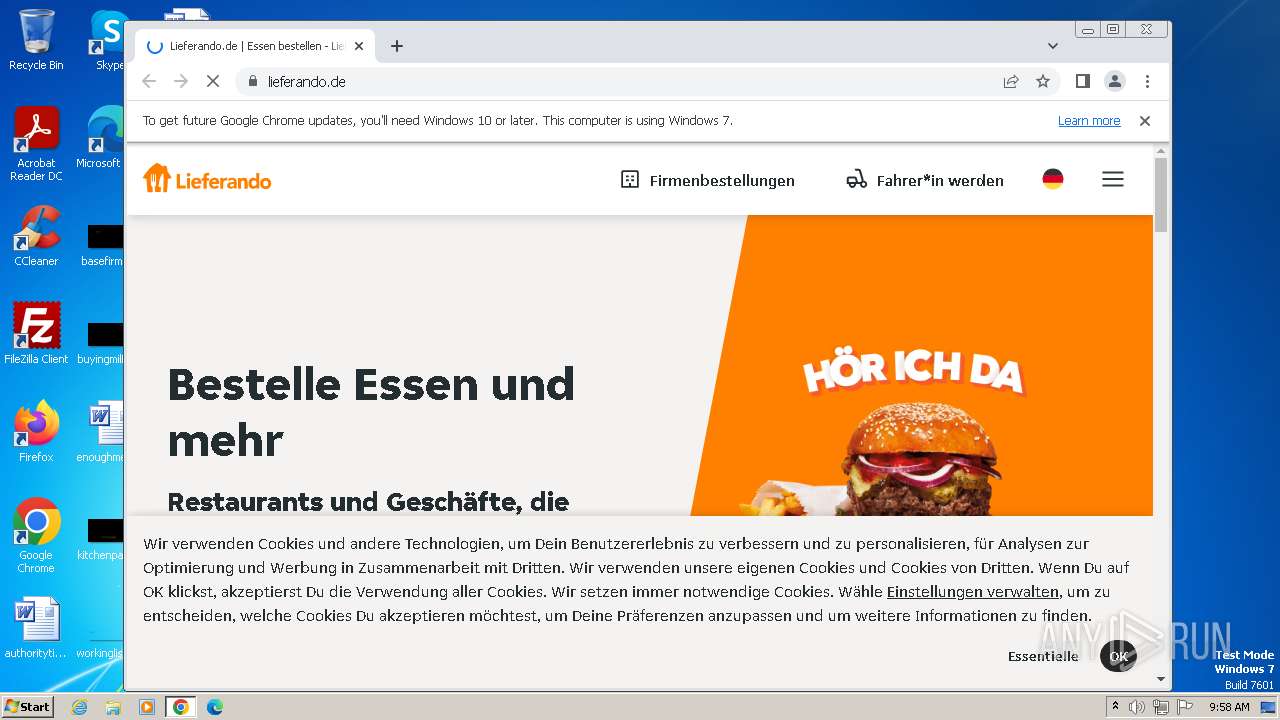Open Google Chrome desktop icon
This screenshot has width=1280, height=720.
coord(36,535)
